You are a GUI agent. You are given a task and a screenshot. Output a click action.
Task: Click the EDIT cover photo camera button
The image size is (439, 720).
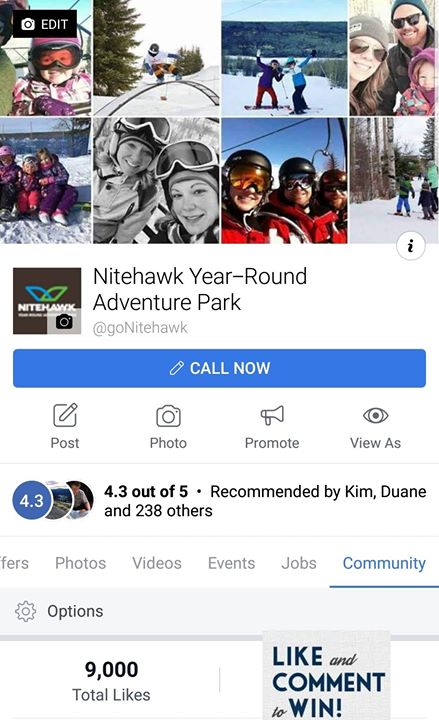[45, 24]
